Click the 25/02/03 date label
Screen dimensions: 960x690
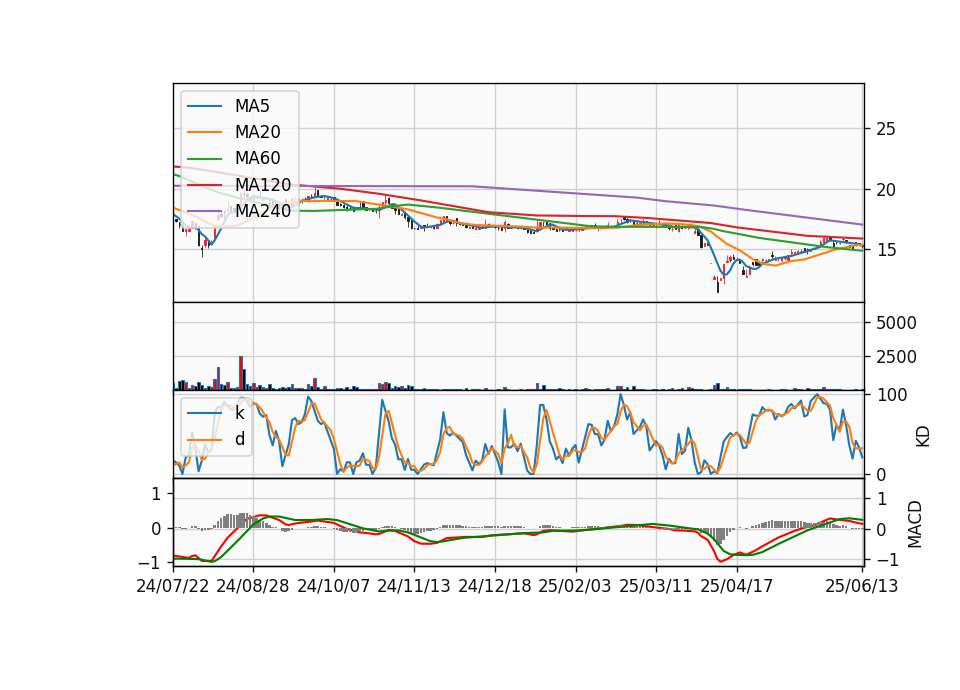[575, 586]
